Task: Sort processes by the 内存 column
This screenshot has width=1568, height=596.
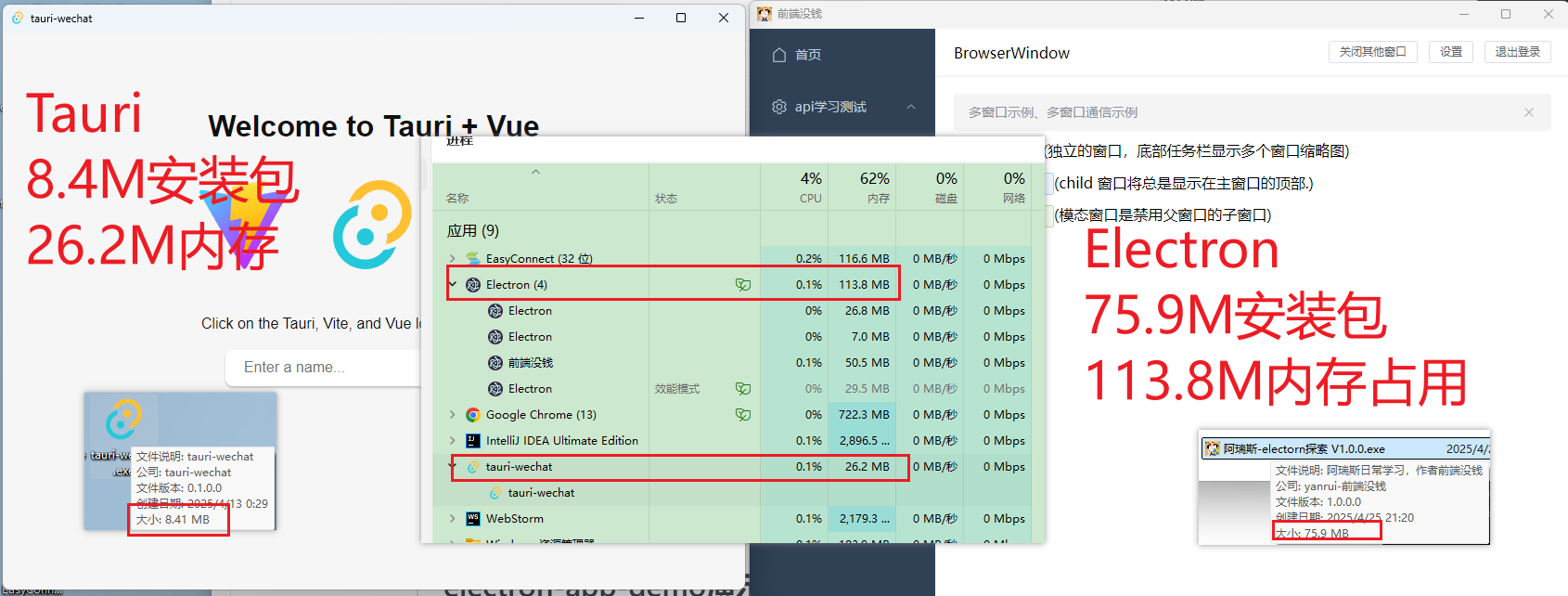Action: [x=863, y=187]
